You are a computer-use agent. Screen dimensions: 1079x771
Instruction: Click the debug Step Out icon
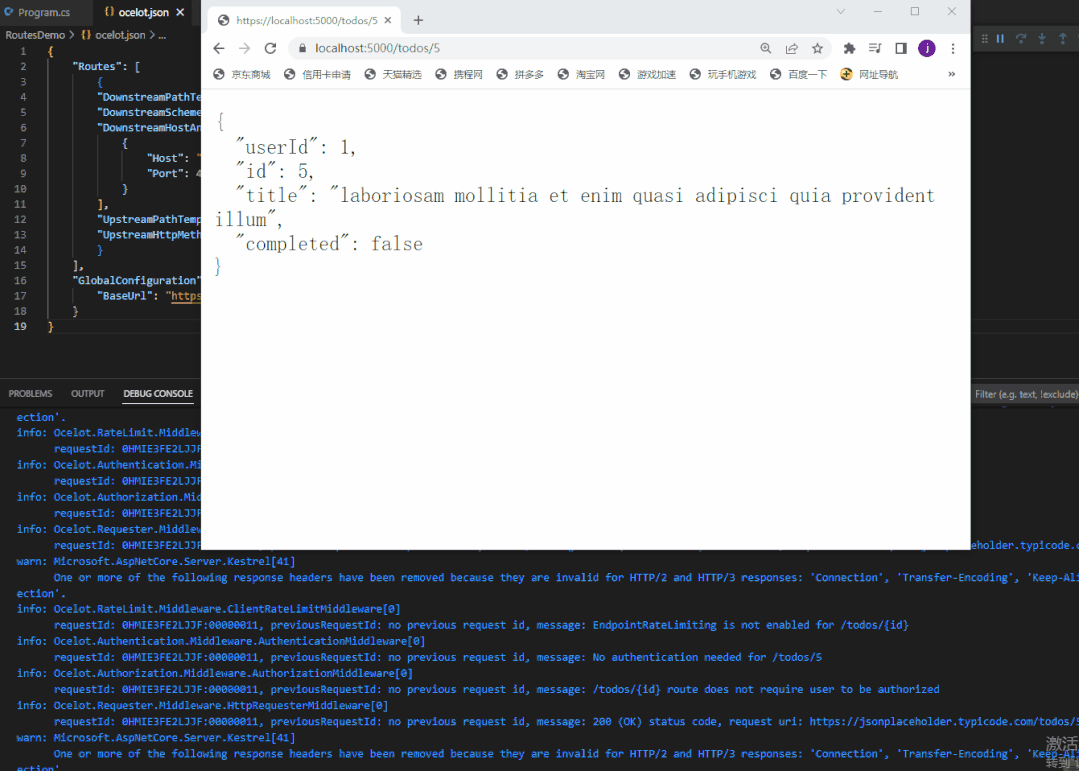(x=1062, y=39)
